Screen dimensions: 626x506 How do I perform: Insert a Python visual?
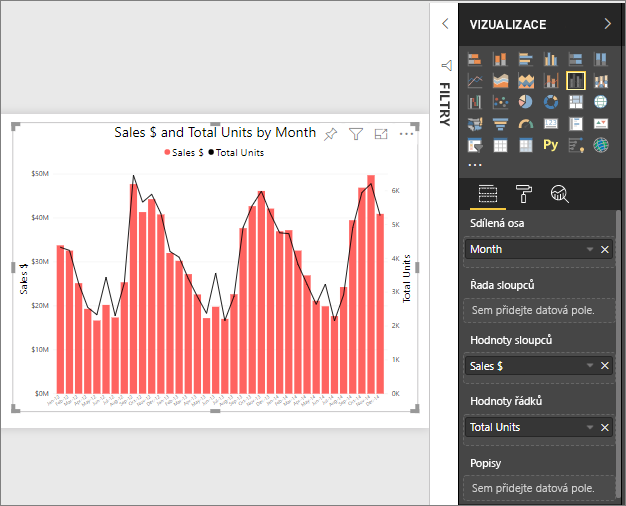point(551,145)
